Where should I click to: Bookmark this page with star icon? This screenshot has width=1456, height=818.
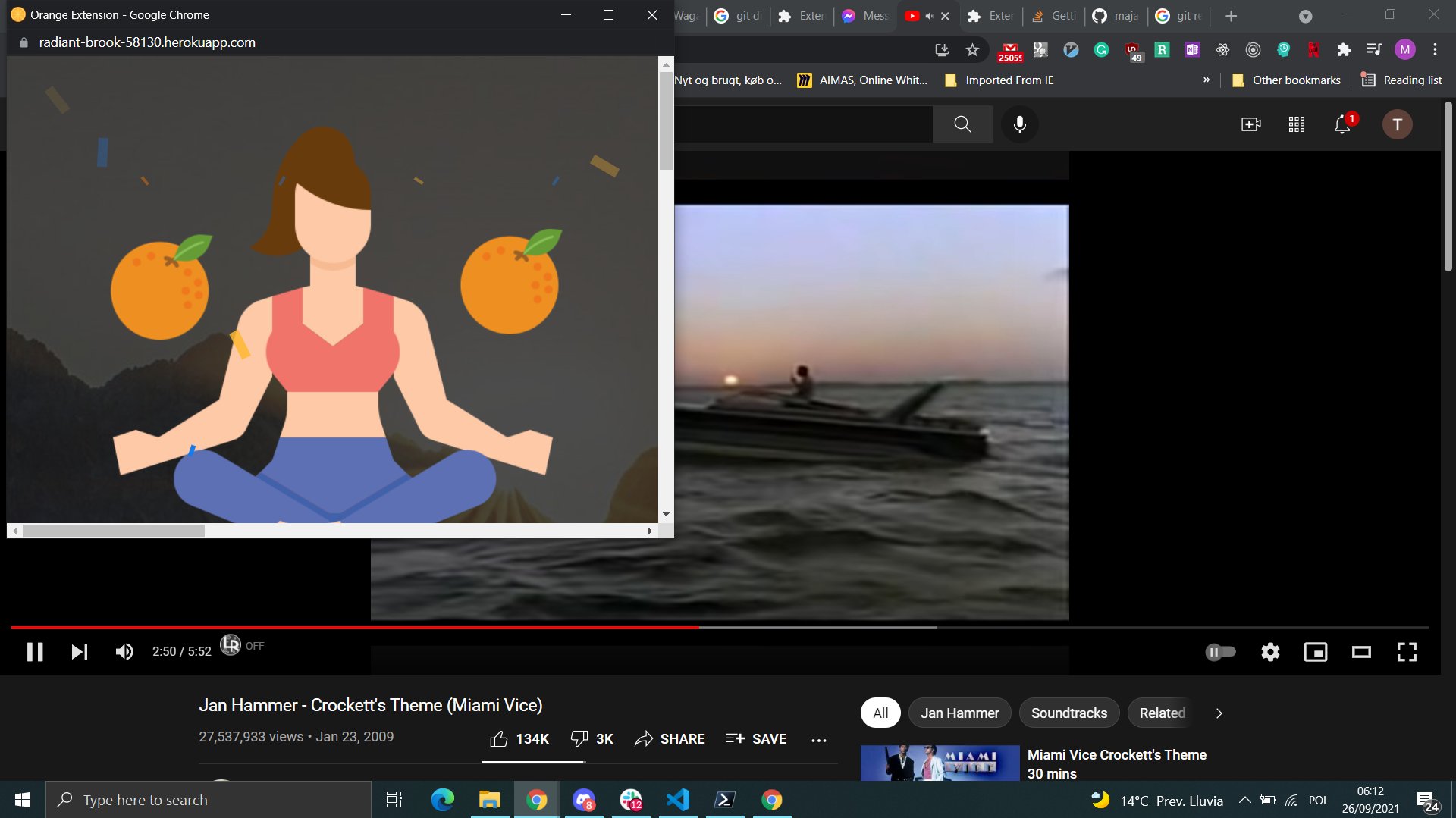(x=972, y=50)
